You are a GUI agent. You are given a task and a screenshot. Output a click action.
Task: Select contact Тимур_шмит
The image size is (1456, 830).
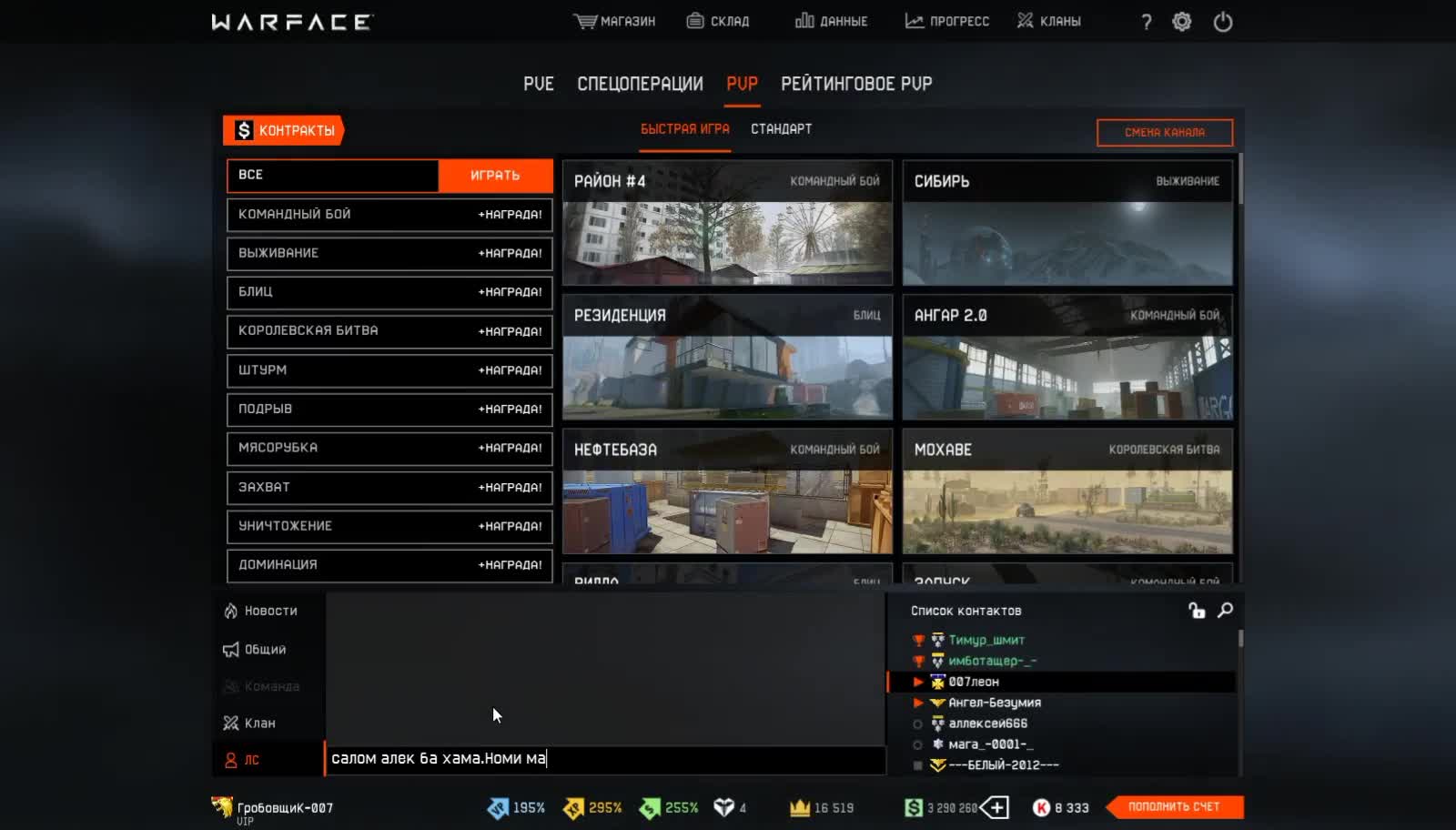pos(986,640)
